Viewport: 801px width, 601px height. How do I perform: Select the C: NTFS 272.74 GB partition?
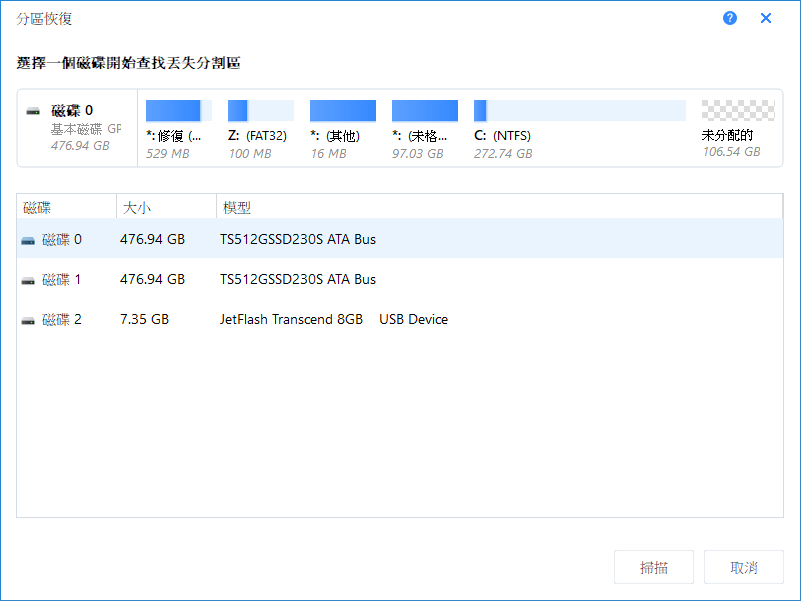[x=579, y=111]
